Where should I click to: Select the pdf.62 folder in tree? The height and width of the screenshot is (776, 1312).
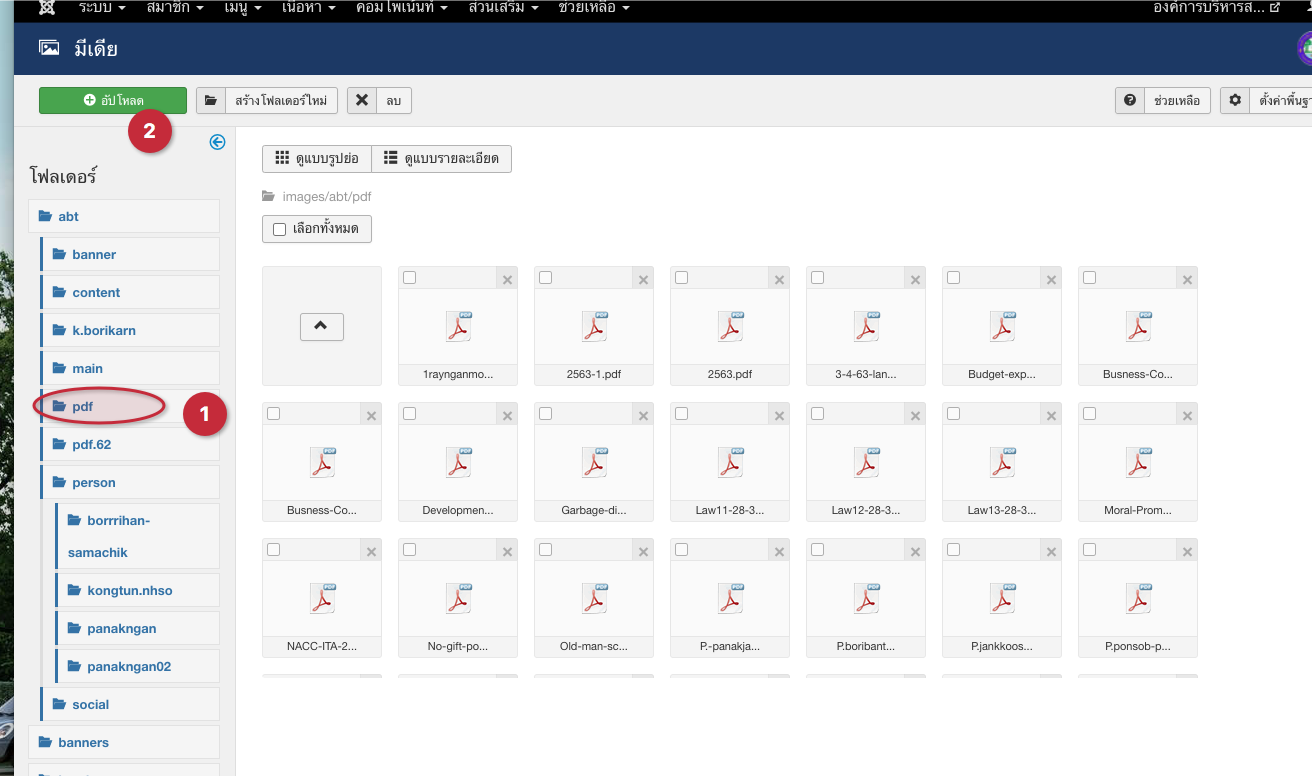91,444
